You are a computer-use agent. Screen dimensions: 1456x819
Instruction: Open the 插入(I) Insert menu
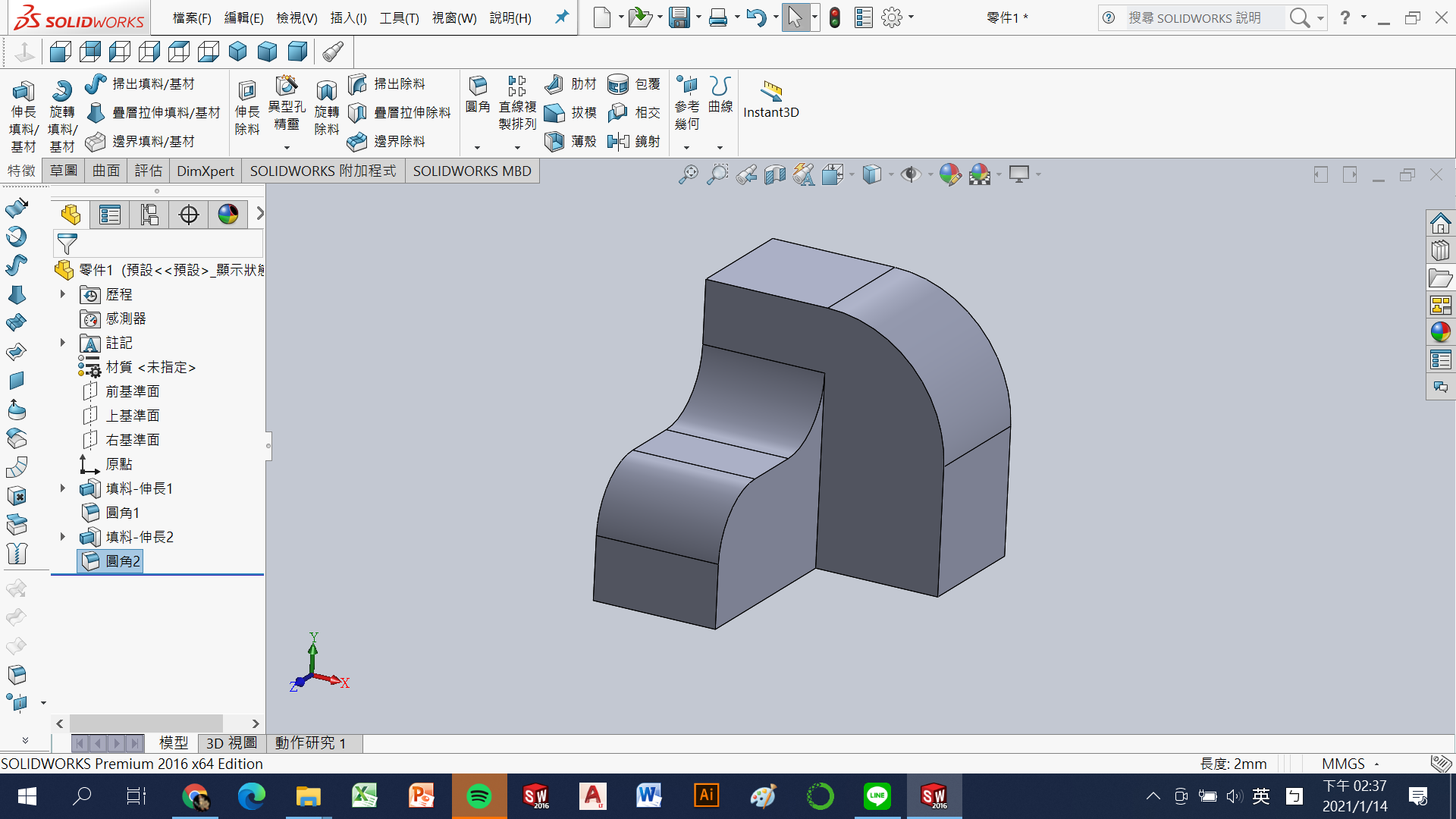(348, 17)
